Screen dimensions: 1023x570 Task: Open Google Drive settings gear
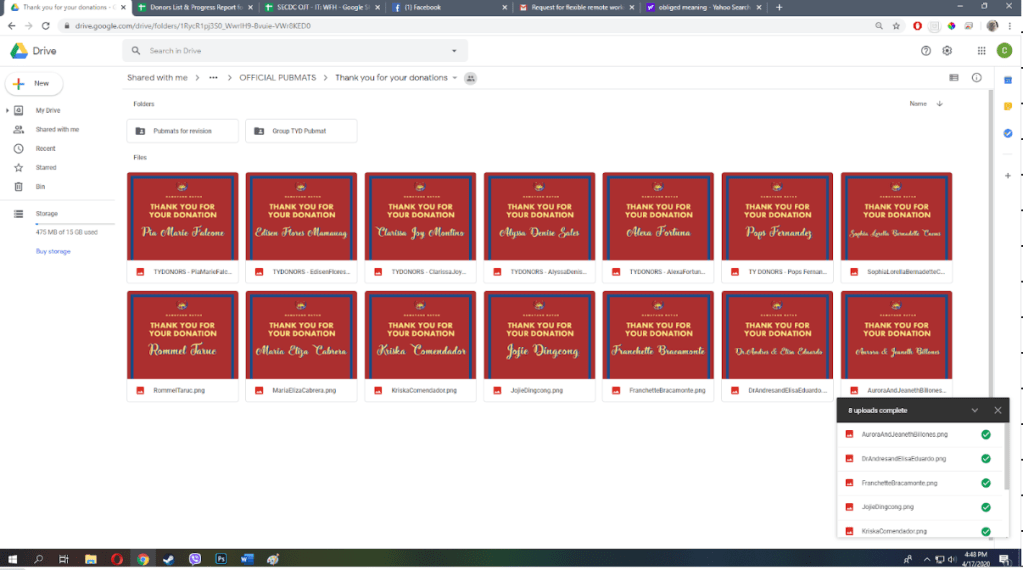tap(947, 51)
